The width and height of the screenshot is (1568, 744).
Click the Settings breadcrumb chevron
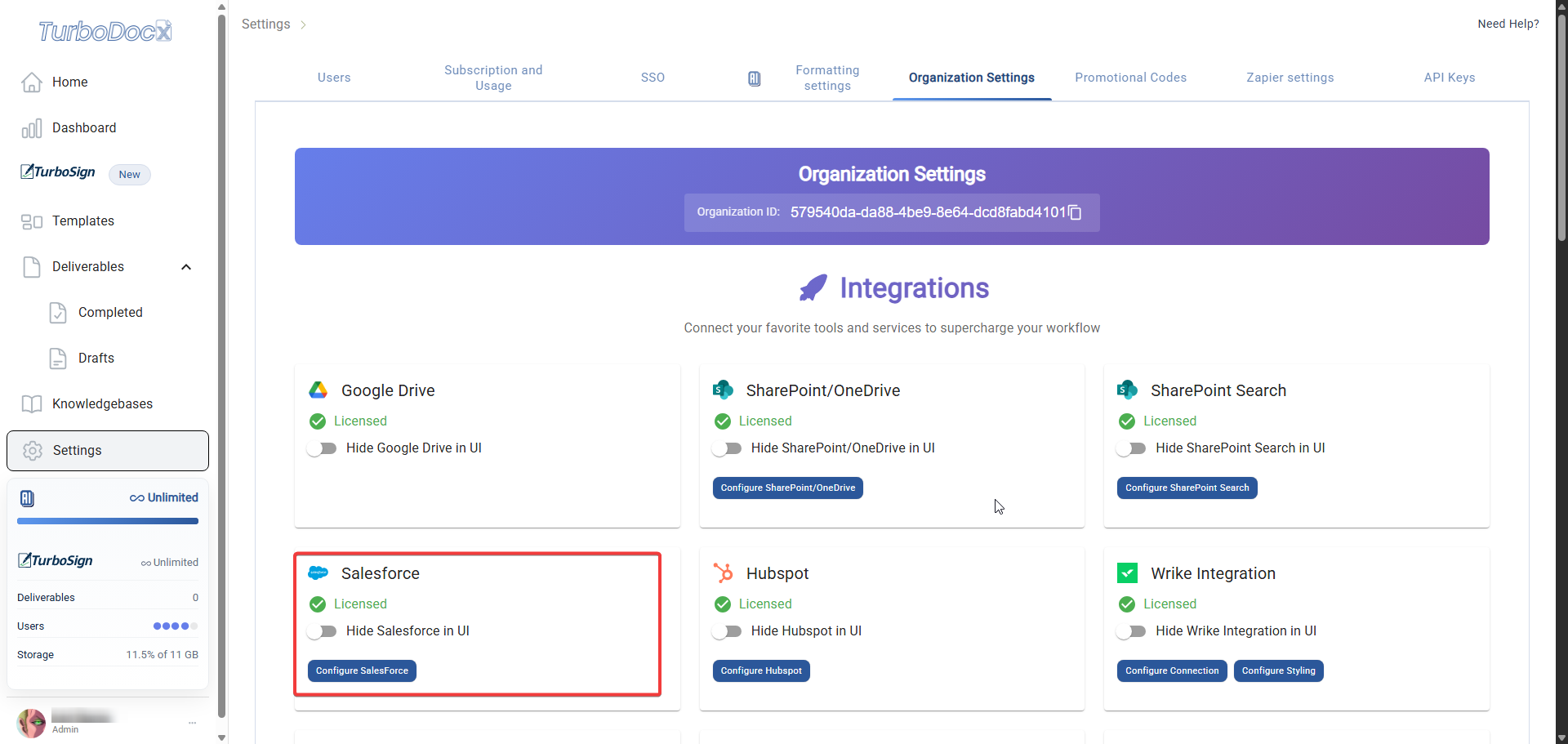(303, 25)
